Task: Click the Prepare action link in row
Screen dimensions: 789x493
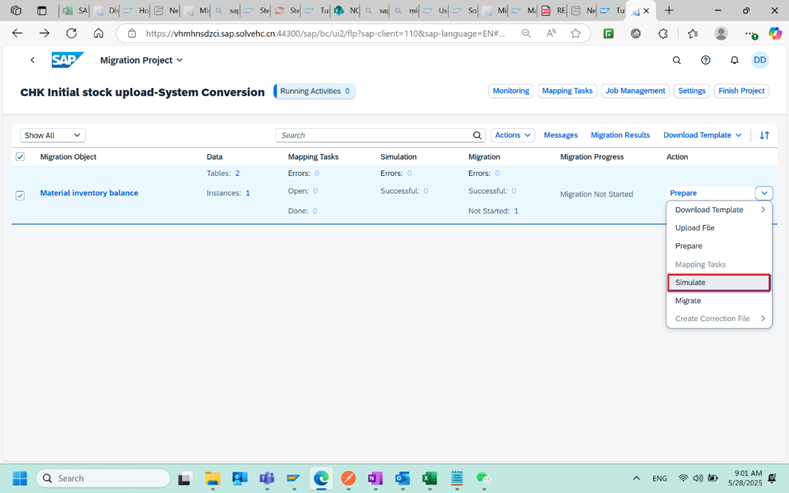Action: [683, 193]
